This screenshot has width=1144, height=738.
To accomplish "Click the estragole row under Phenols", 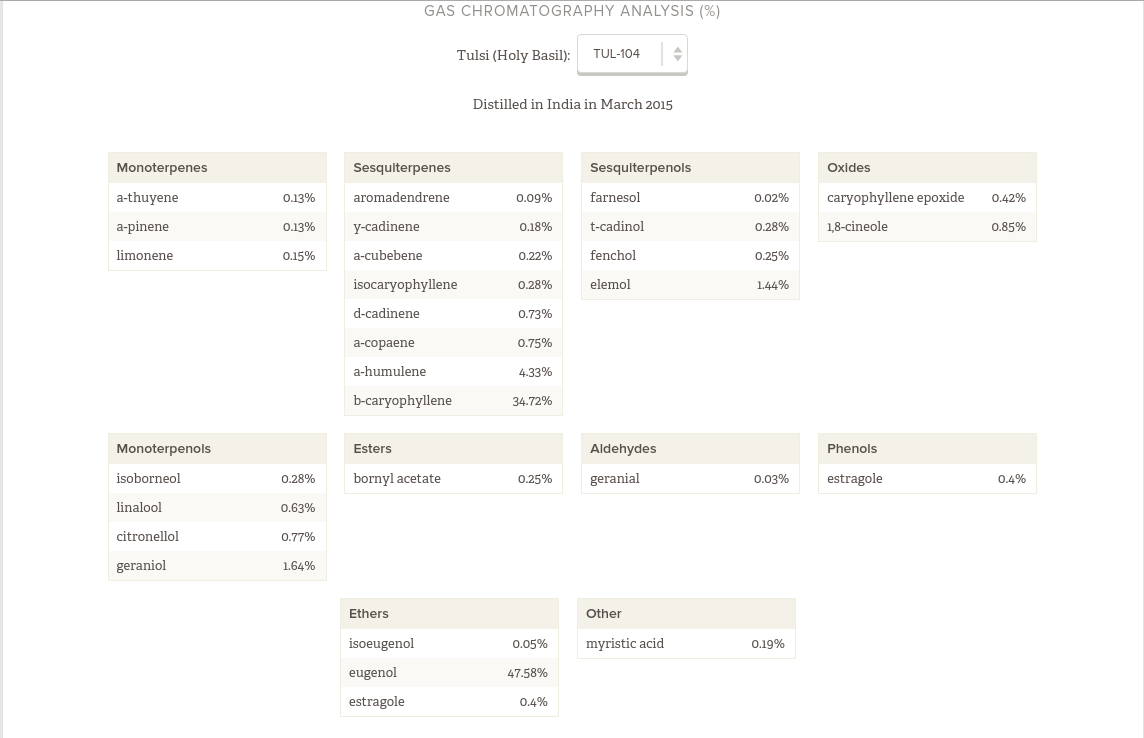I will click(927, 479).
